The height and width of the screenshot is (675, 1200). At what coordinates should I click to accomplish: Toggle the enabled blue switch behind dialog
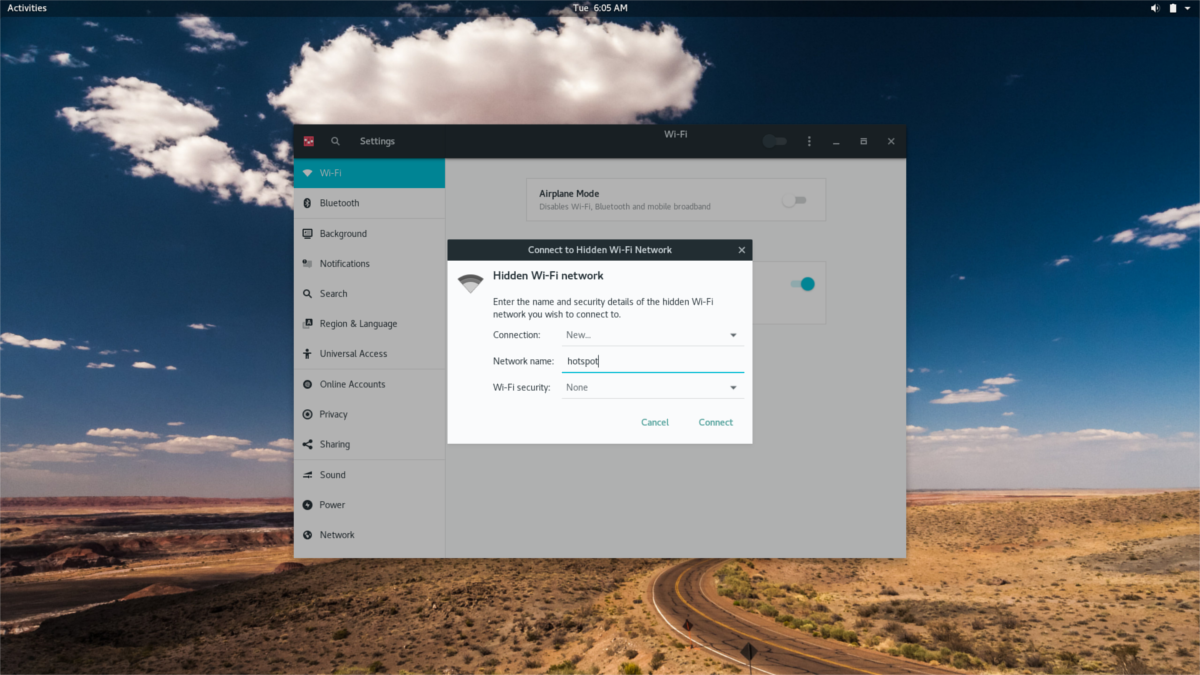tap(803, 284)
